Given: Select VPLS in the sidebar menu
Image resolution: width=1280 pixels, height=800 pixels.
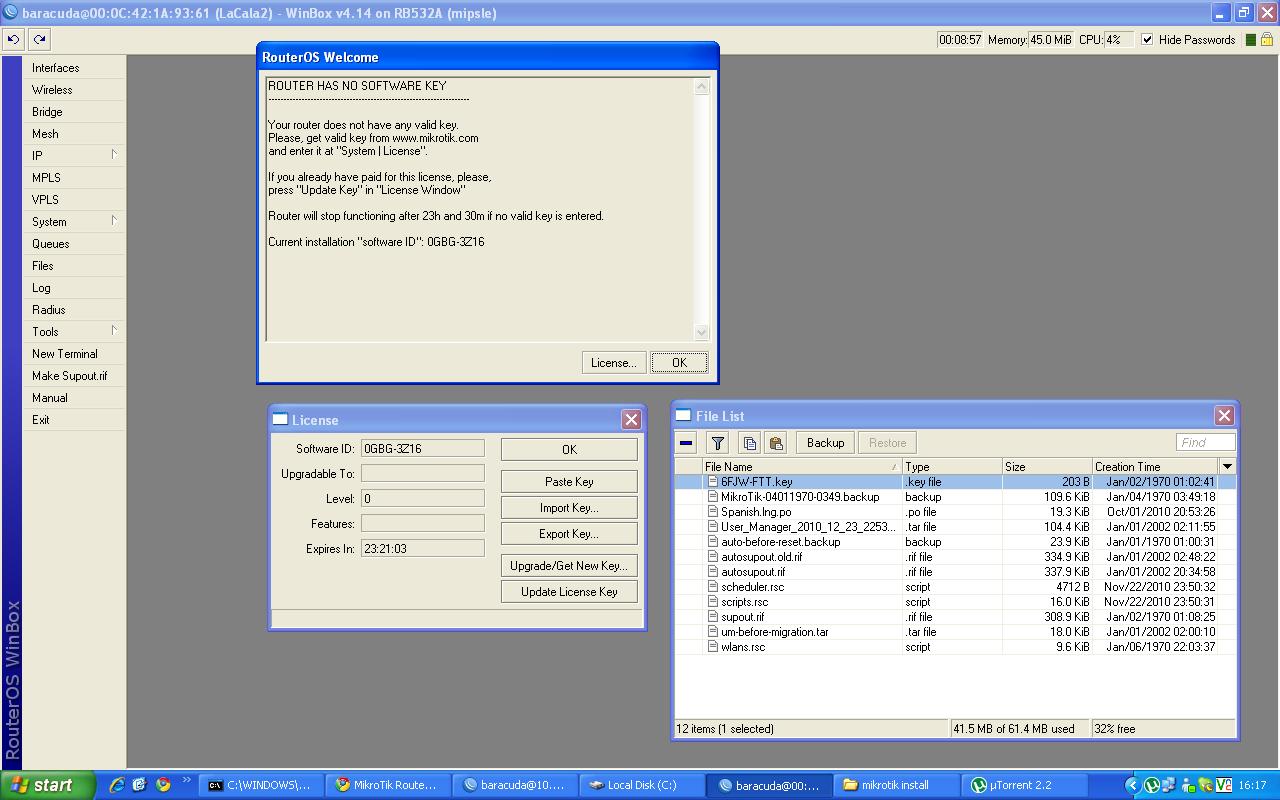Looking at the screenshot, I should click(74, 199).
